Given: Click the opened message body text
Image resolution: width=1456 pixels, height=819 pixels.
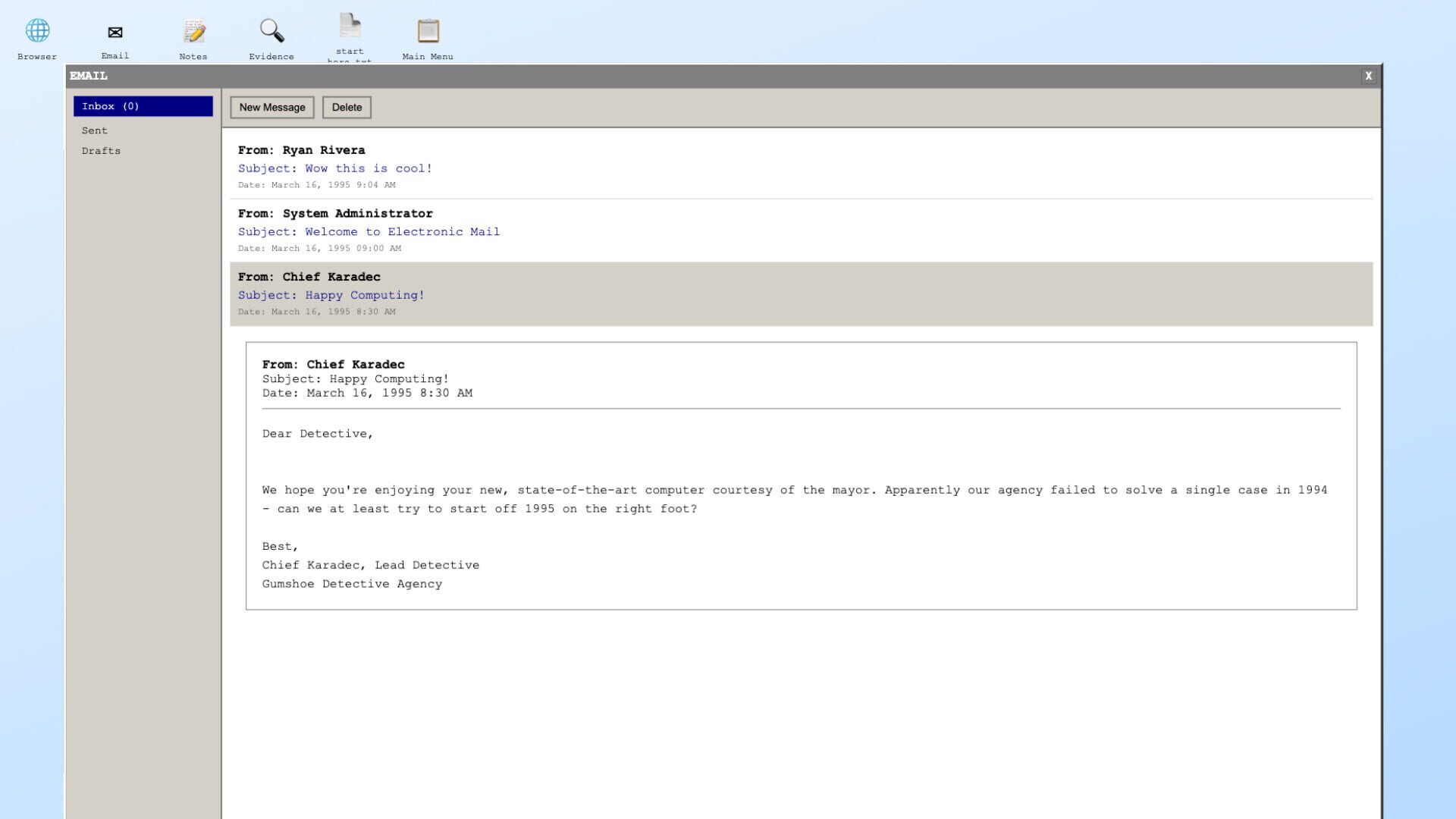Looking at the screenshot, I should coord(793,499).
